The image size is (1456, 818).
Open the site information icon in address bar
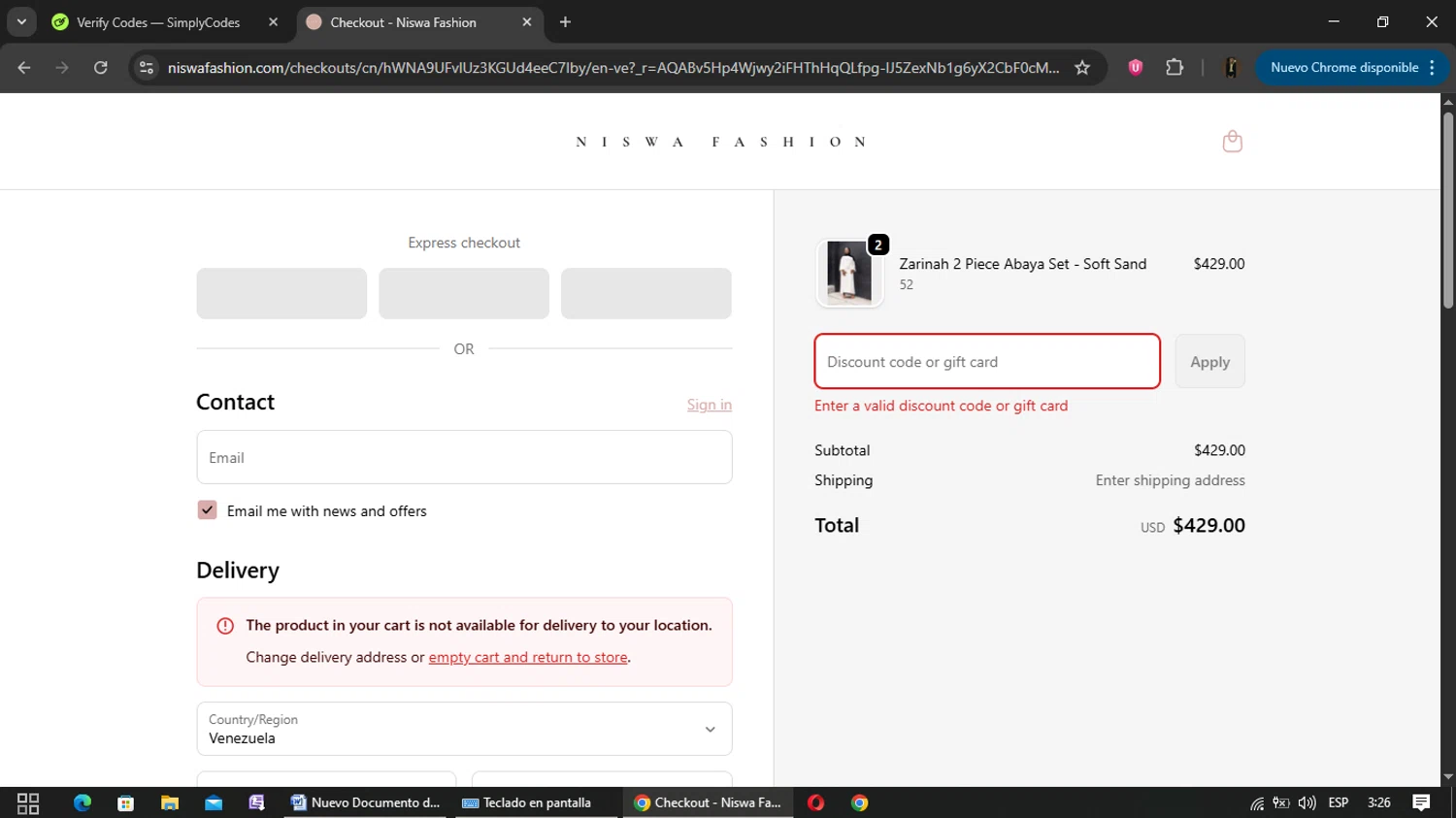coord(147,68)
